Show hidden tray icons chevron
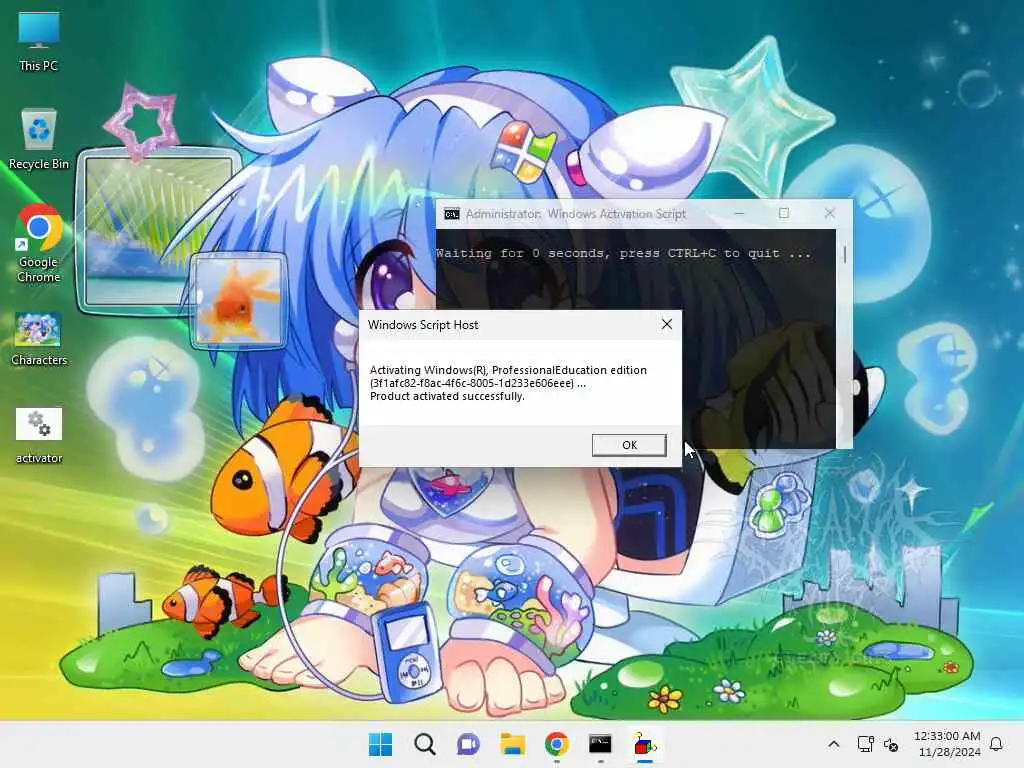 [x=833, y=744]
